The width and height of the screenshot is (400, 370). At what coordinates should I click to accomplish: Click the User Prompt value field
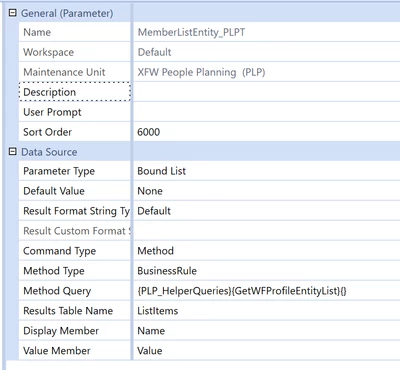[267, 112]
